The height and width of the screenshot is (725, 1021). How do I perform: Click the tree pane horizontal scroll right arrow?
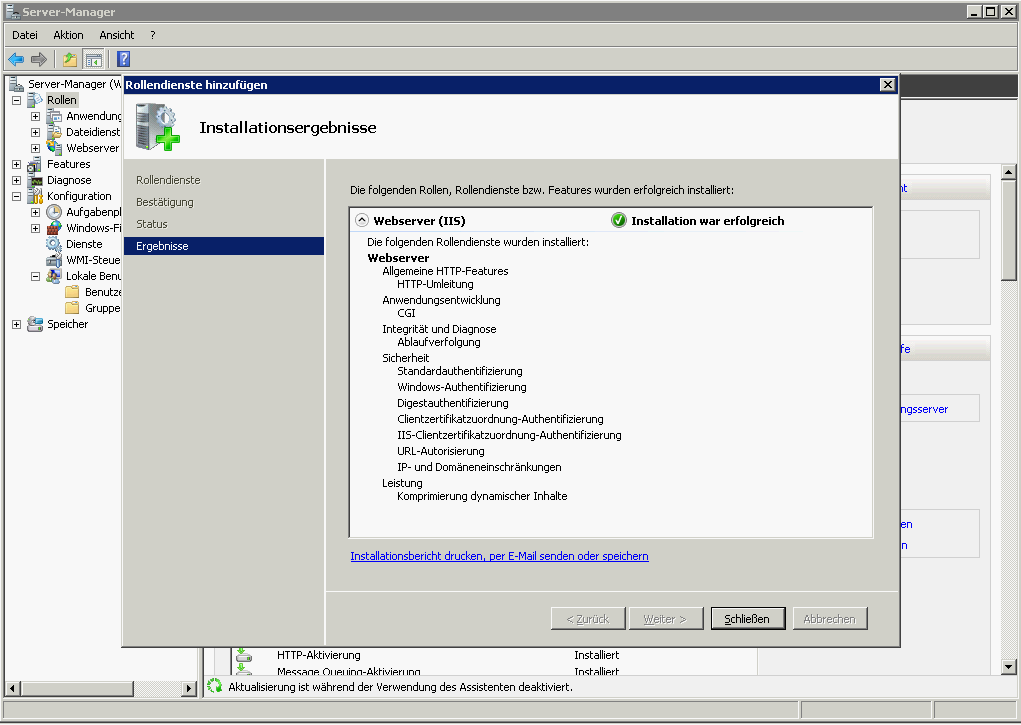pos(189,687)
